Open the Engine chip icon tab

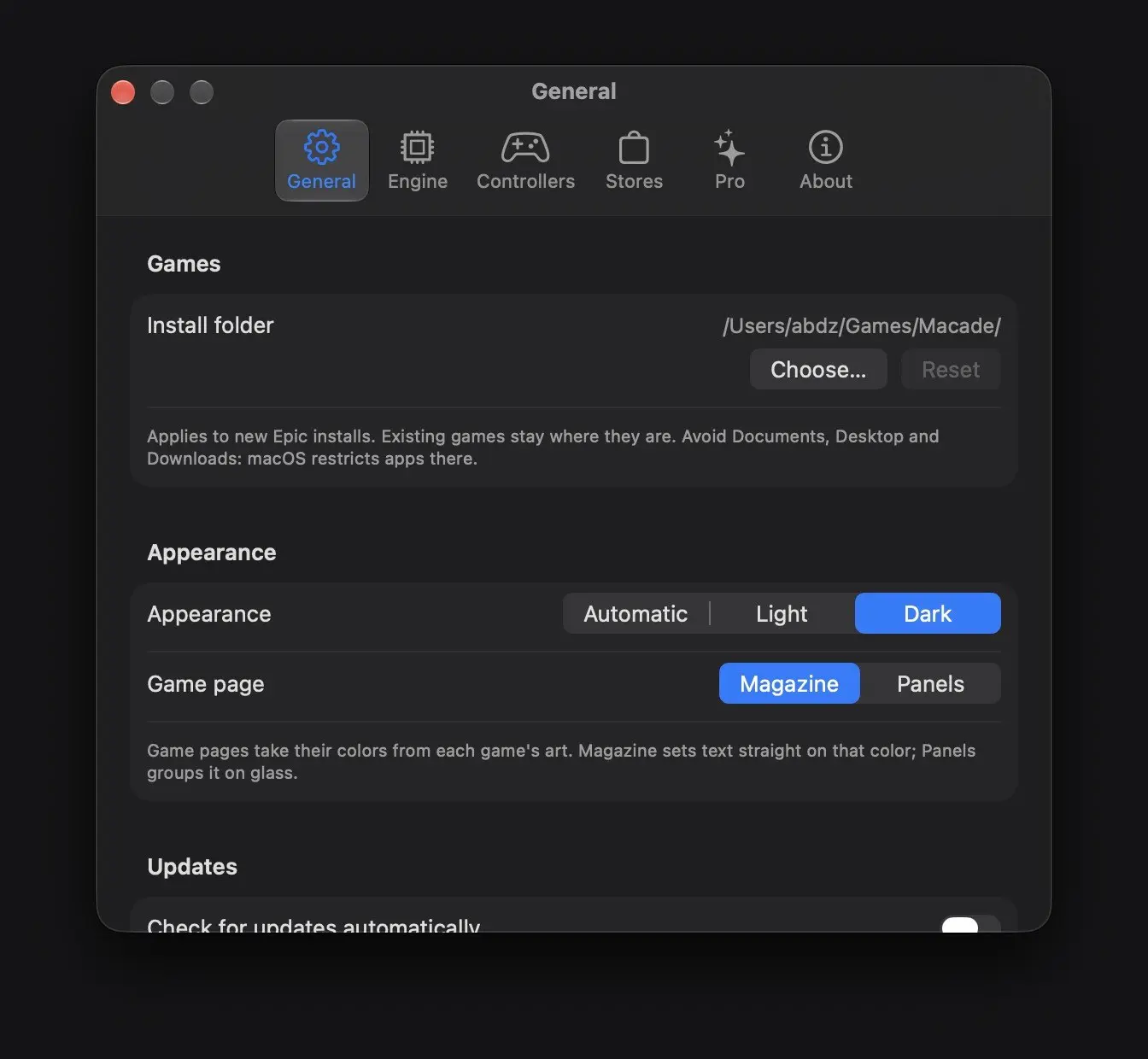click(418, 161)
